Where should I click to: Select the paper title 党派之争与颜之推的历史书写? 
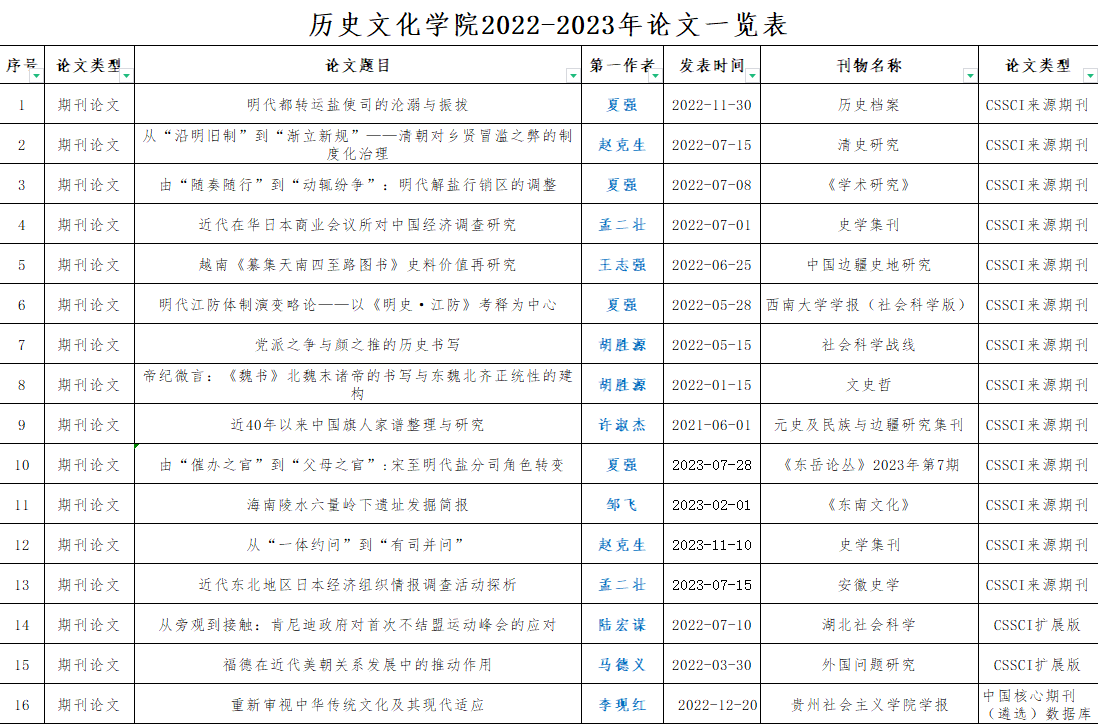(x=357, y=345)
